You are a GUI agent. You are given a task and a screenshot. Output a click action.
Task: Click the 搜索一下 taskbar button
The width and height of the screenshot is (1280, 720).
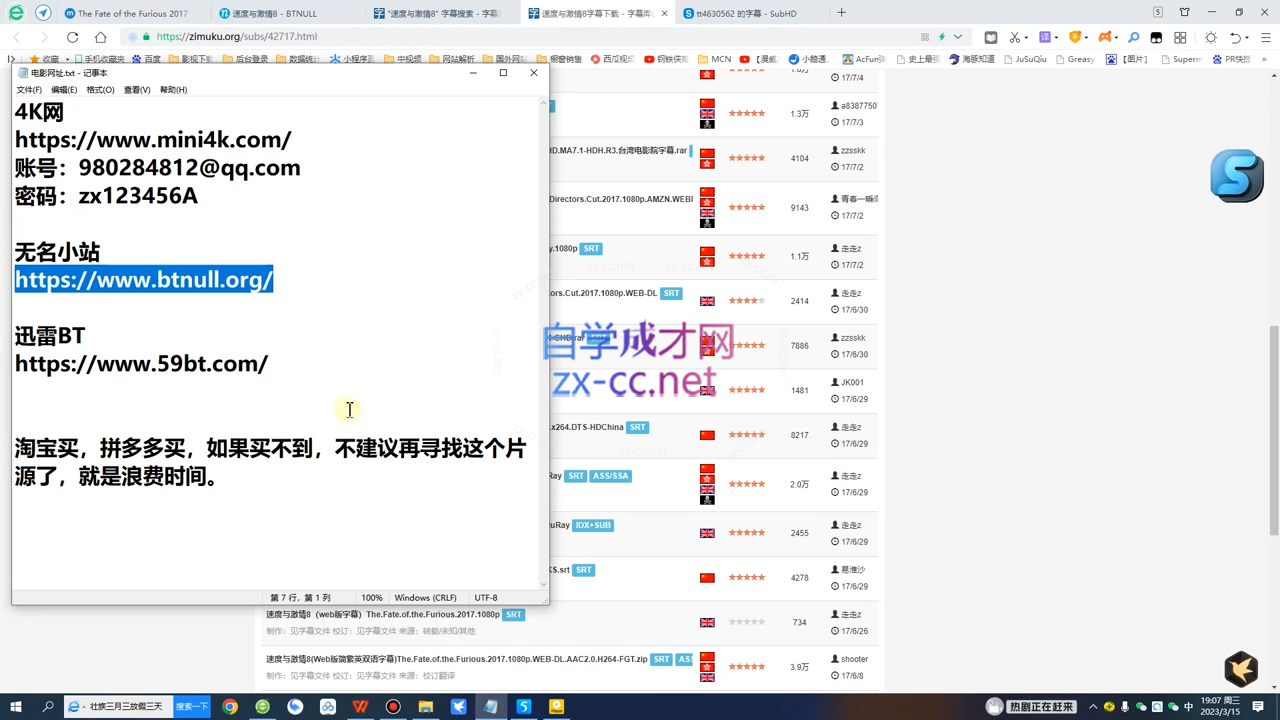192,706
